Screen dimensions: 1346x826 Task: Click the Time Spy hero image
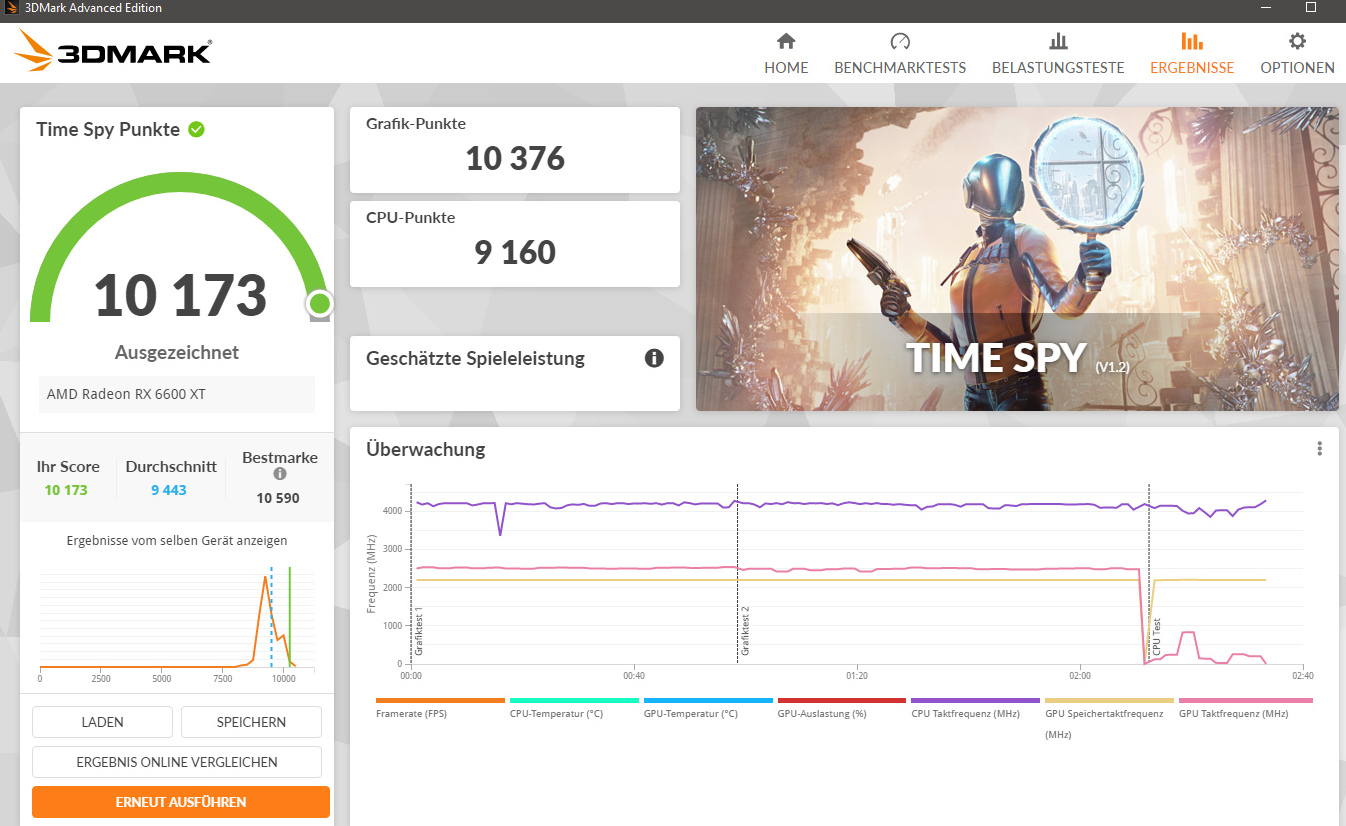pyautogui.click(x=1017, y=259)
